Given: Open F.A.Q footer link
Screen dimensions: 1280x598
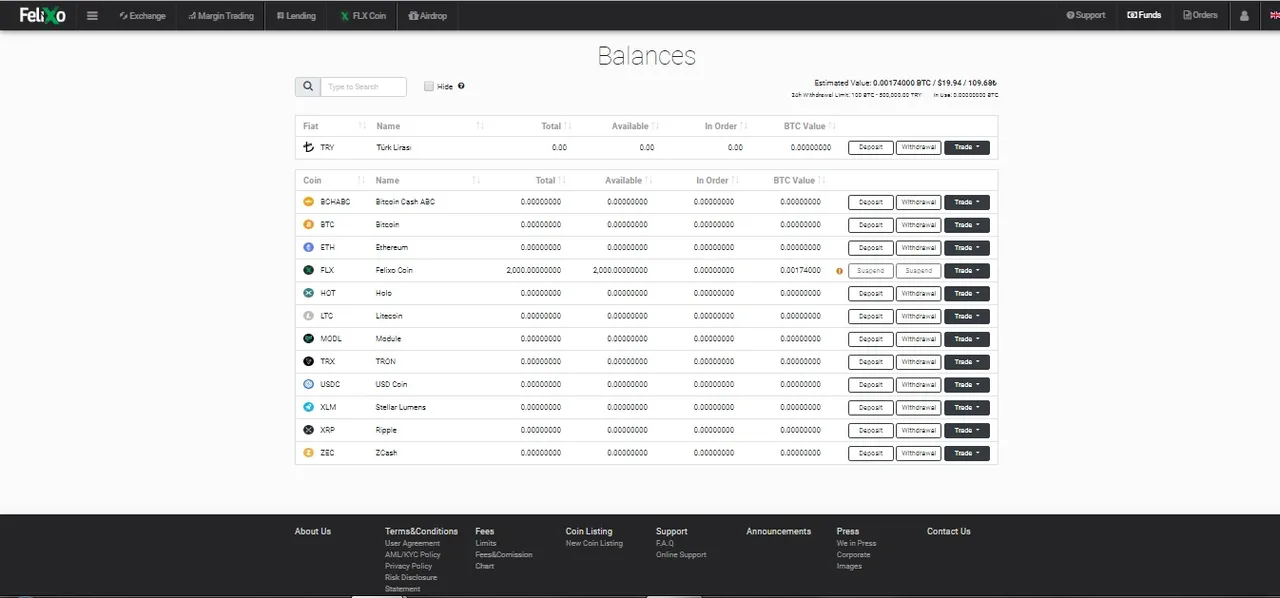Looking at the screenshot, I should (665, 544).
